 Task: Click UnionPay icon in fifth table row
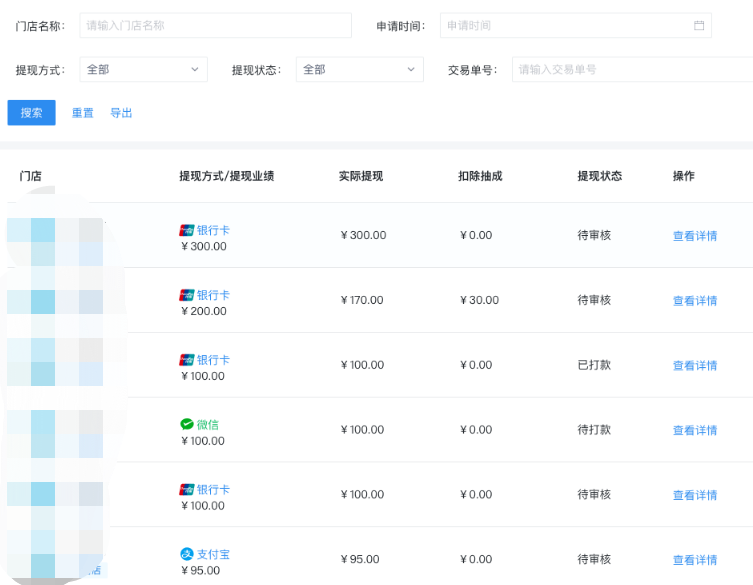[x=186, y=489]
